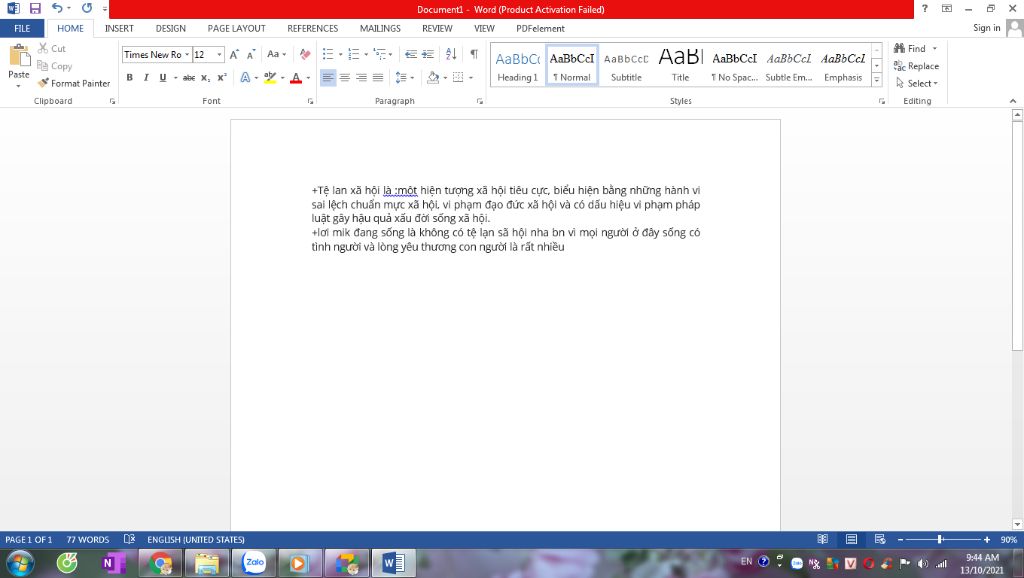Toggle strikethrough on text
Image resolution: width=1024 pixels, height=578 pixels.
click(189, 77)
